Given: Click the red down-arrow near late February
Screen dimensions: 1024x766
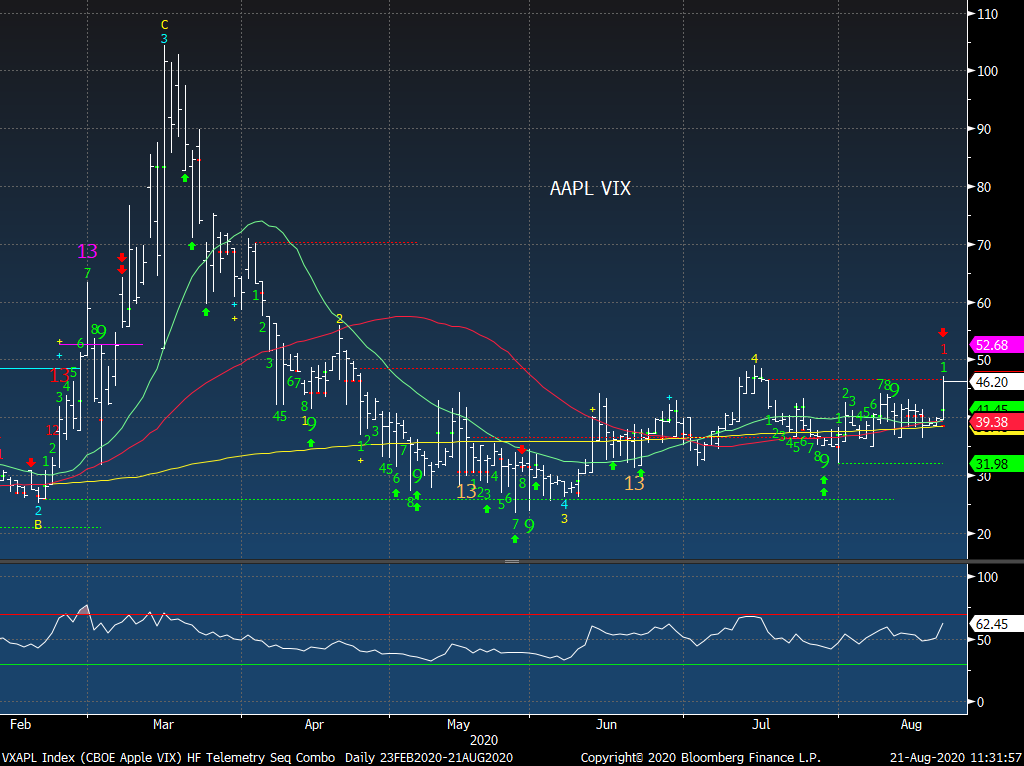Looking at the screenshot, I should pyautogui.click(x=121, y=258).
